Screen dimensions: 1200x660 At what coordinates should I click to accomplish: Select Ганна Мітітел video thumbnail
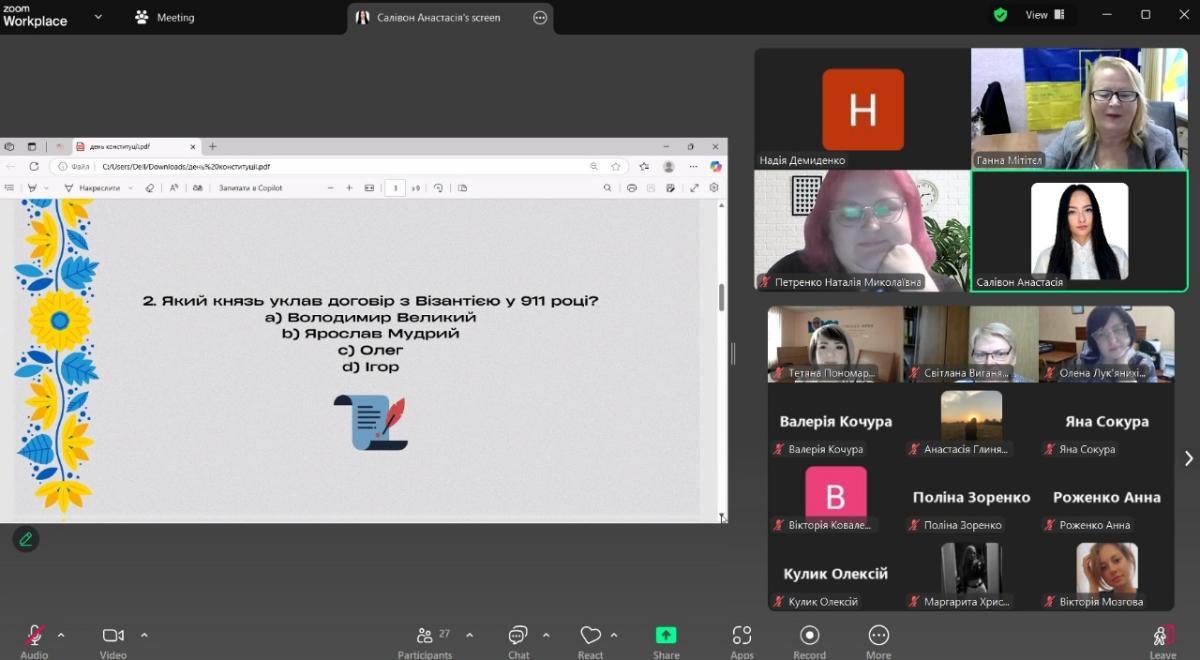(1079, 109)
